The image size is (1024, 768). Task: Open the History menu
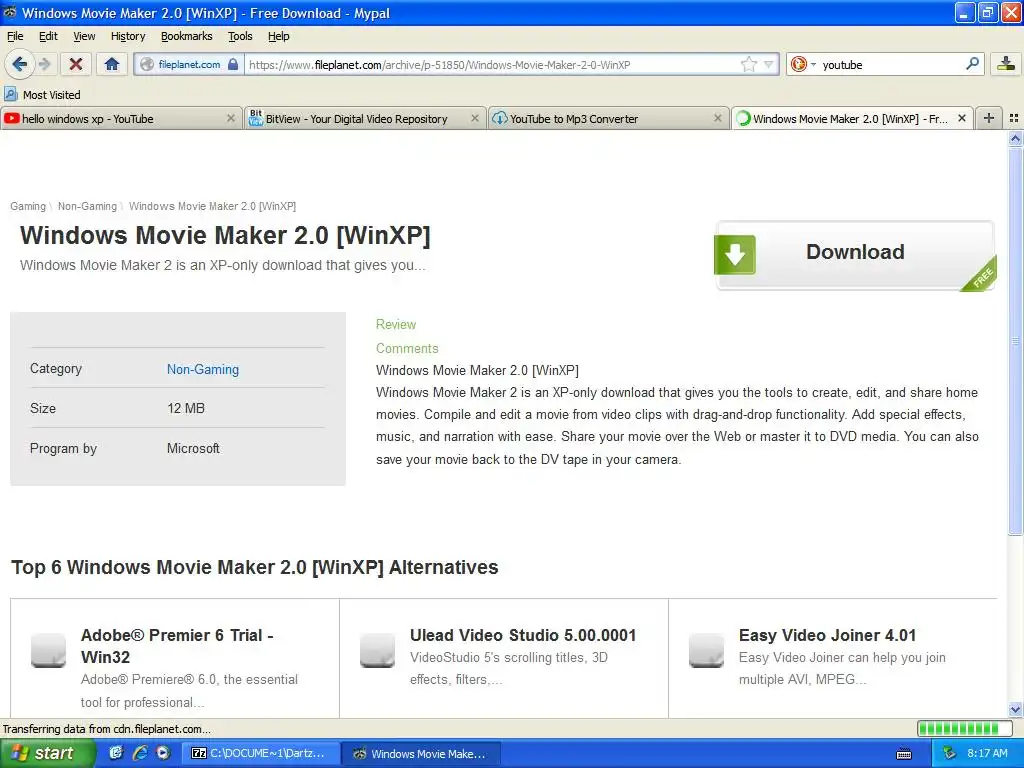click(x=128, y=36)
